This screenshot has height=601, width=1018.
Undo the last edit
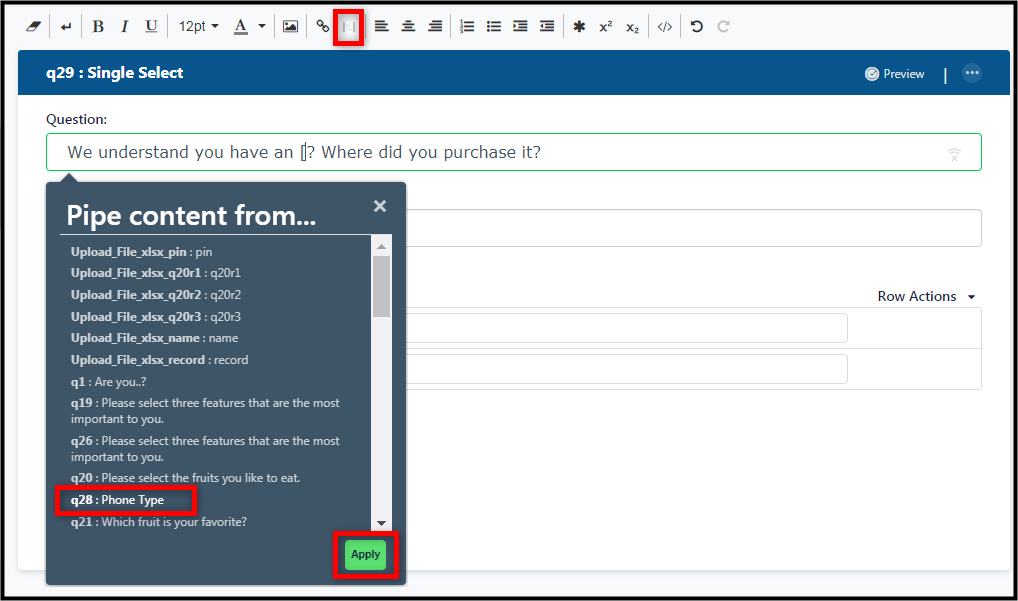tap(697, 27)
